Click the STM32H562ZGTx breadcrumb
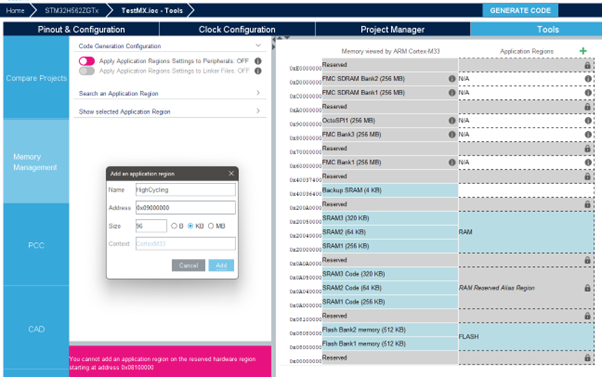Viewport: 602px width, 377px height. 72,10
